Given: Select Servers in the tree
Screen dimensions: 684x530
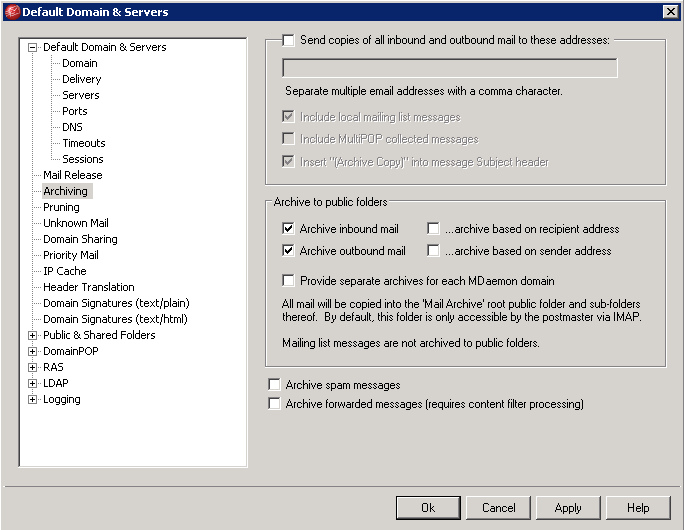Looking at the screenshot, I should tap(81, 95).
